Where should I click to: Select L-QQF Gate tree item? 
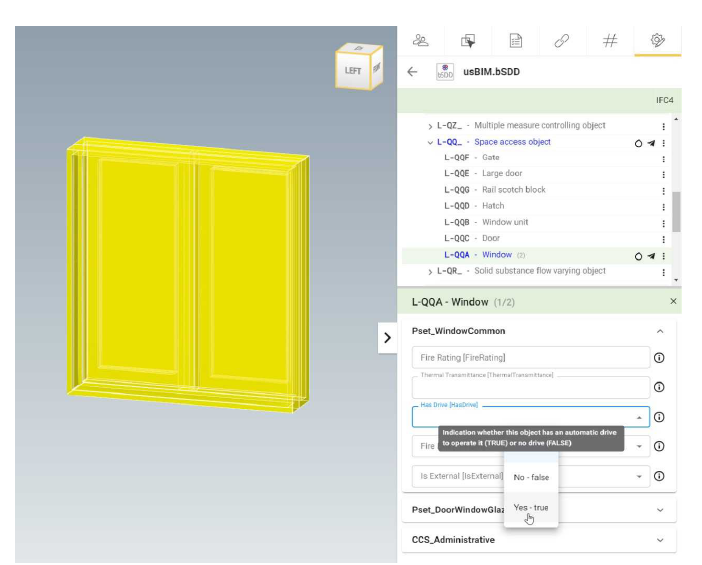pos(471,158)
